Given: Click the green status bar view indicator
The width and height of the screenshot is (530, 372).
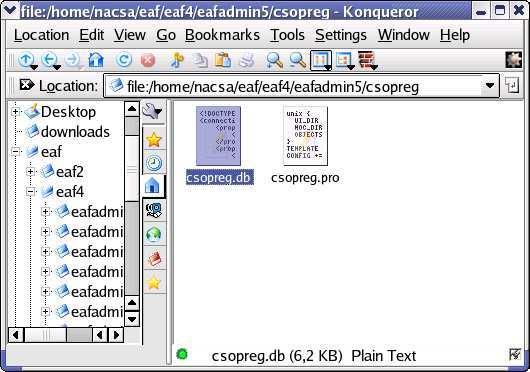Looking at the screenshot, I should pyautogui.click(x=182, y=354).
